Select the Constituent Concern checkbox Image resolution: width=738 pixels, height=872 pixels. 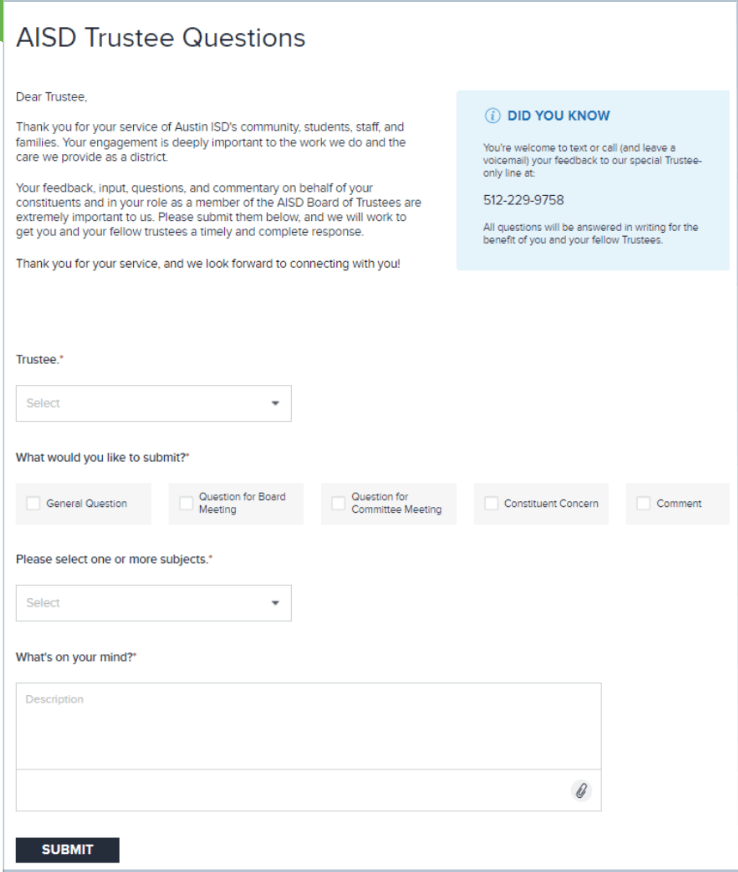coord(491,504)
